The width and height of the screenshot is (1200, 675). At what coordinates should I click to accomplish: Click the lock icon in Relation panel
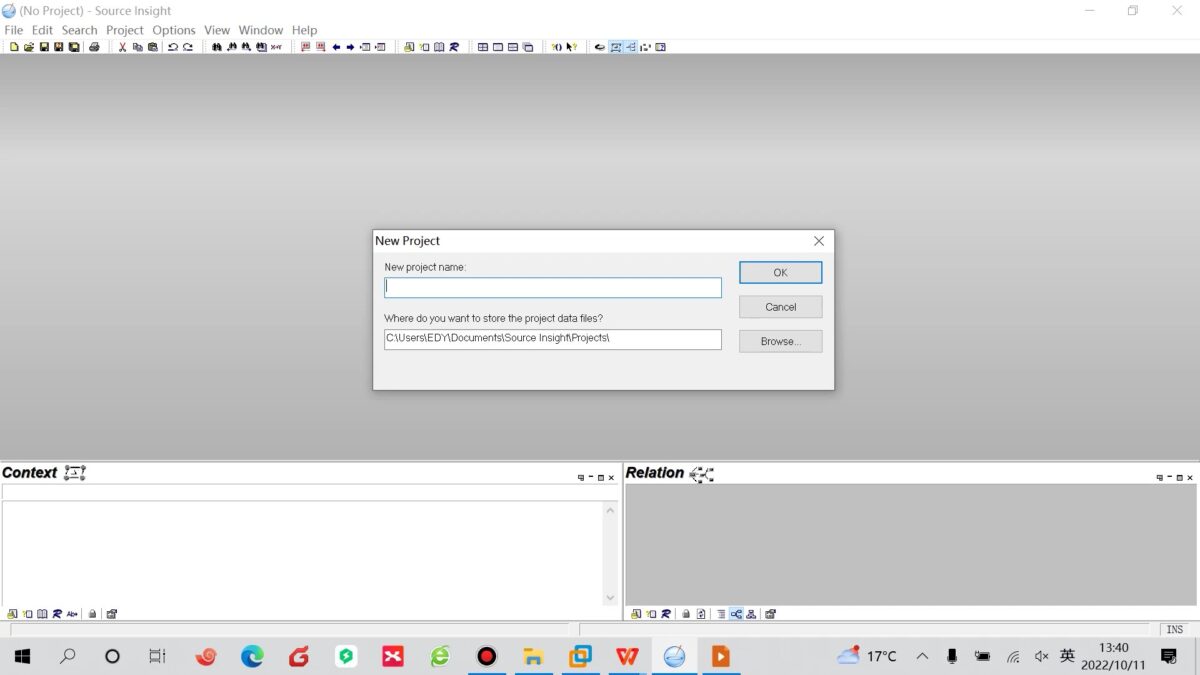pyautogui.click(x=686, y=614)
